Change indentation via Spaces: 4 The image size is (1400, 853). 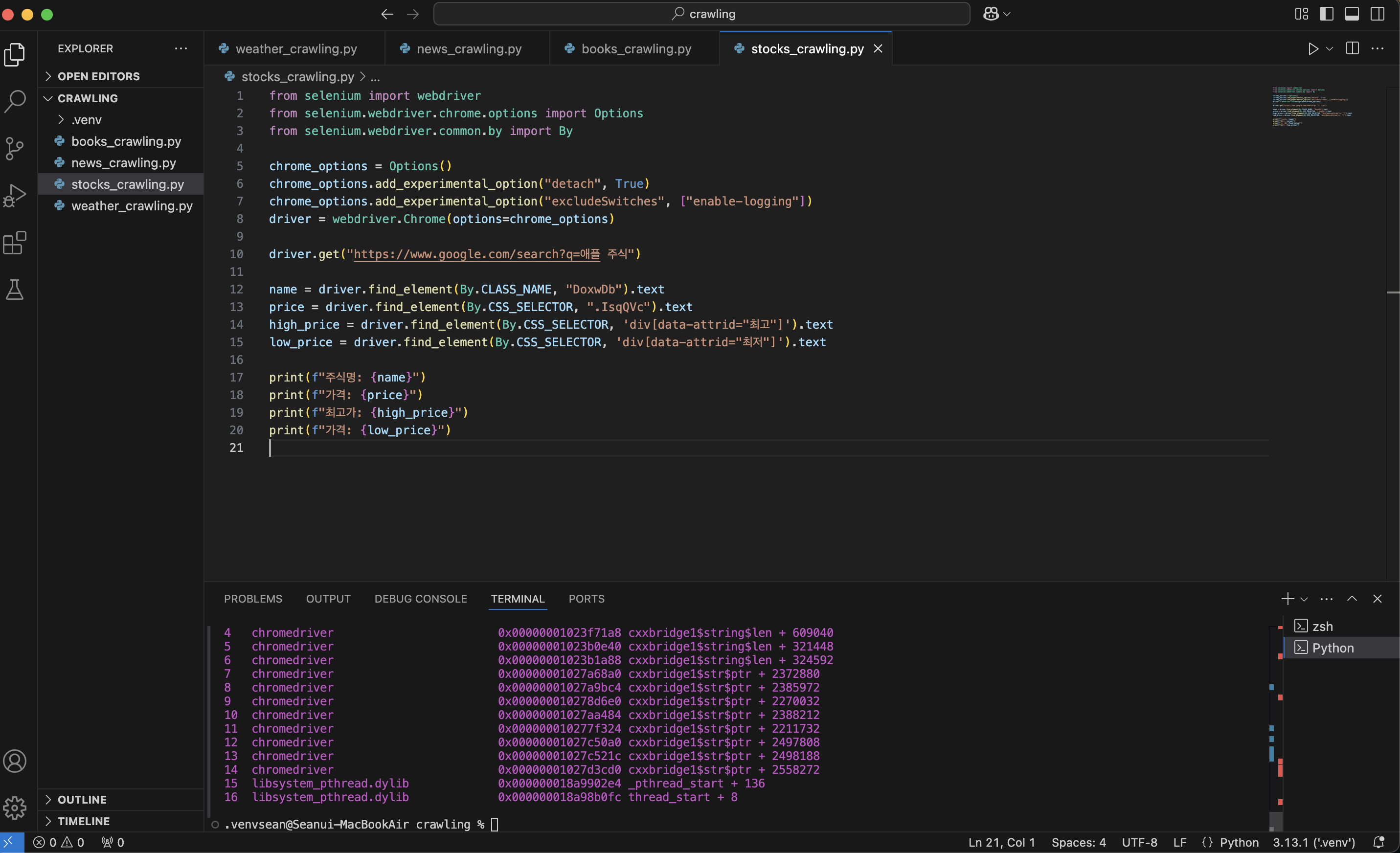[1079, 842]
